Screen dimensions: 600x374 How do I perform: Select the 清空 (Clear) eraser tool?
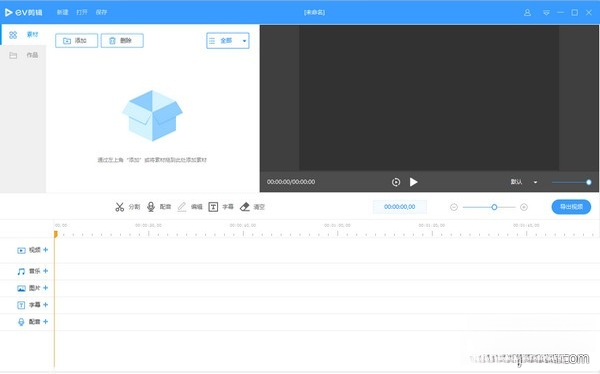(252, 207)
